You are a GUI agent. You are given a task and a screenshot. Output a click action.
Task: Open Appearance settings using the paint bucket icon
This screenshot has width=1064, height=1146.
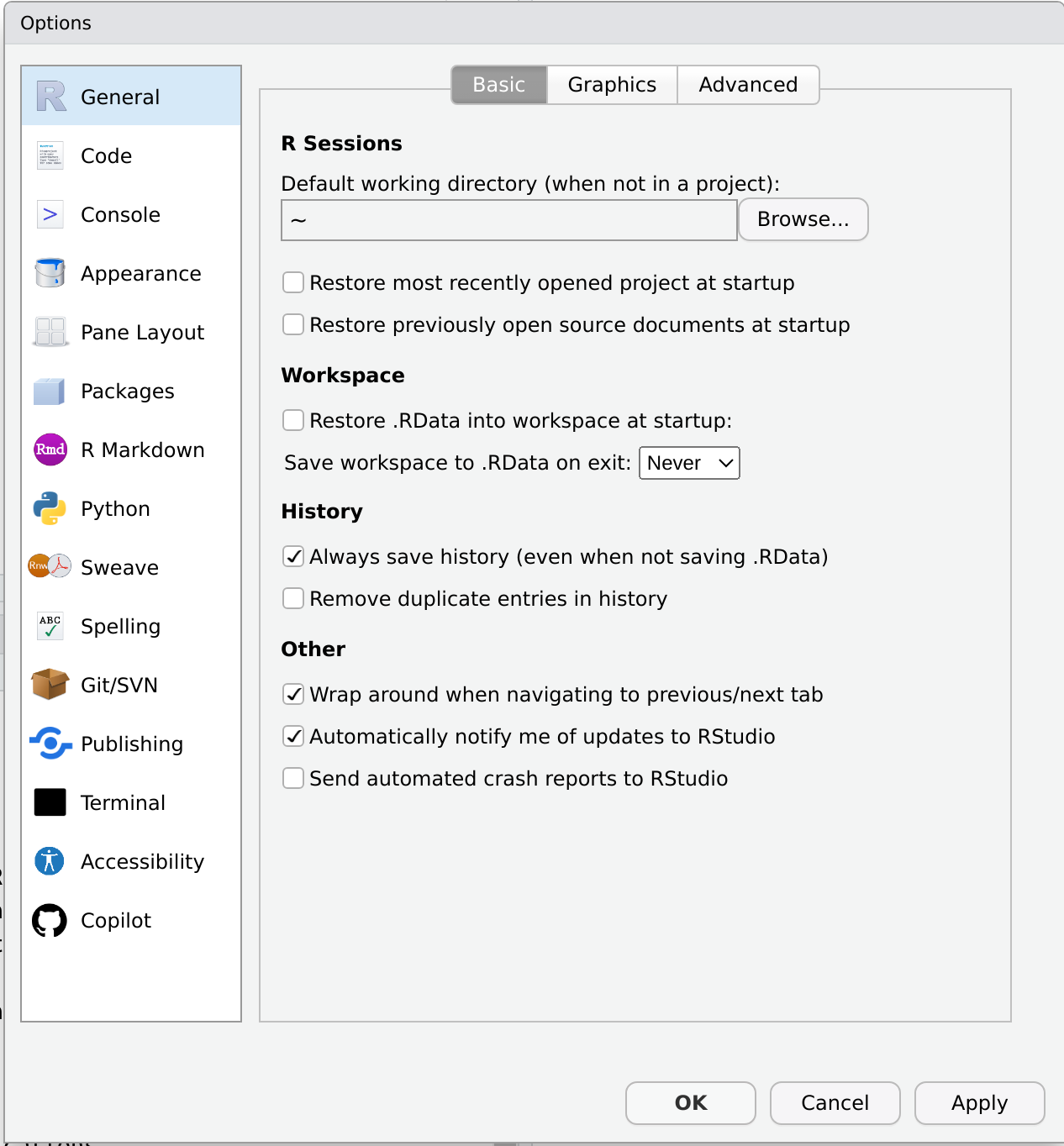(x=50, y=273)
